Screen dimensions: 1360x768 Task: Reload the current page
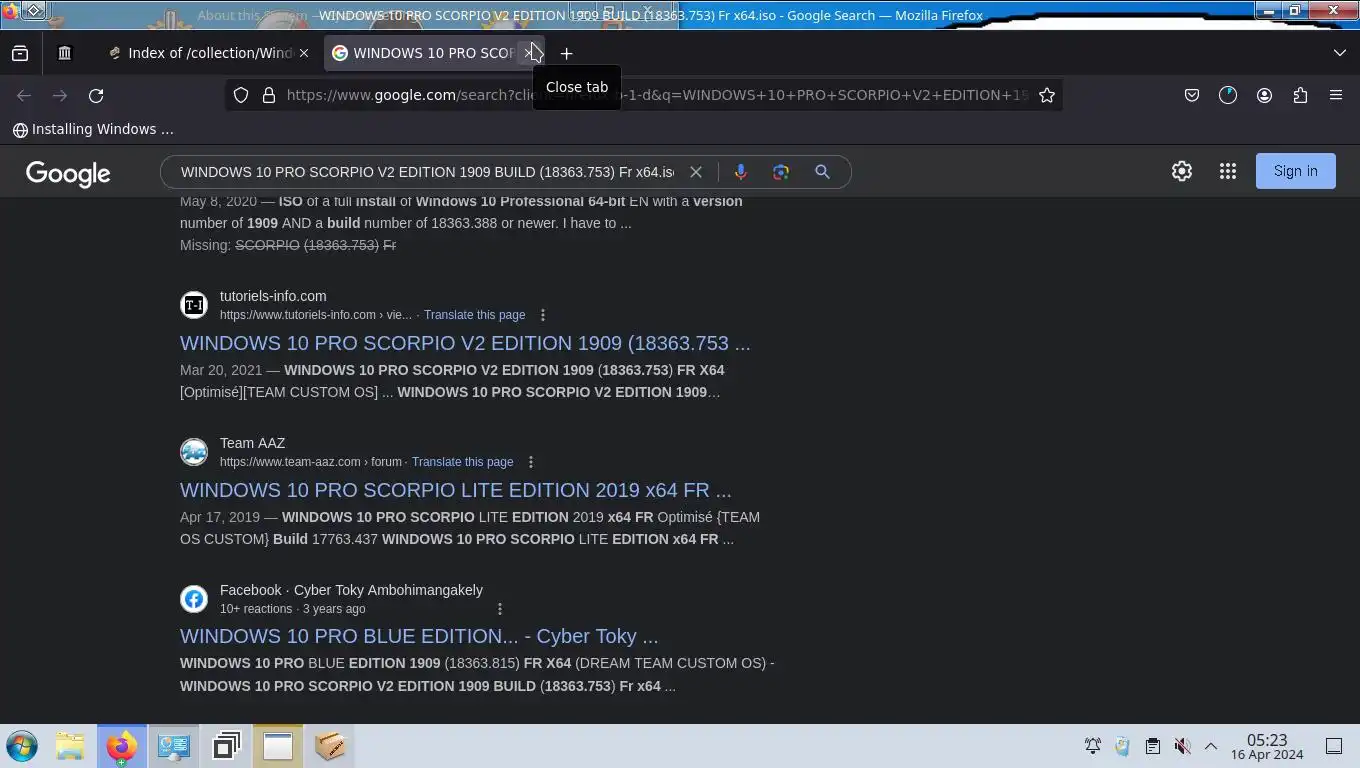click(96, 95)
